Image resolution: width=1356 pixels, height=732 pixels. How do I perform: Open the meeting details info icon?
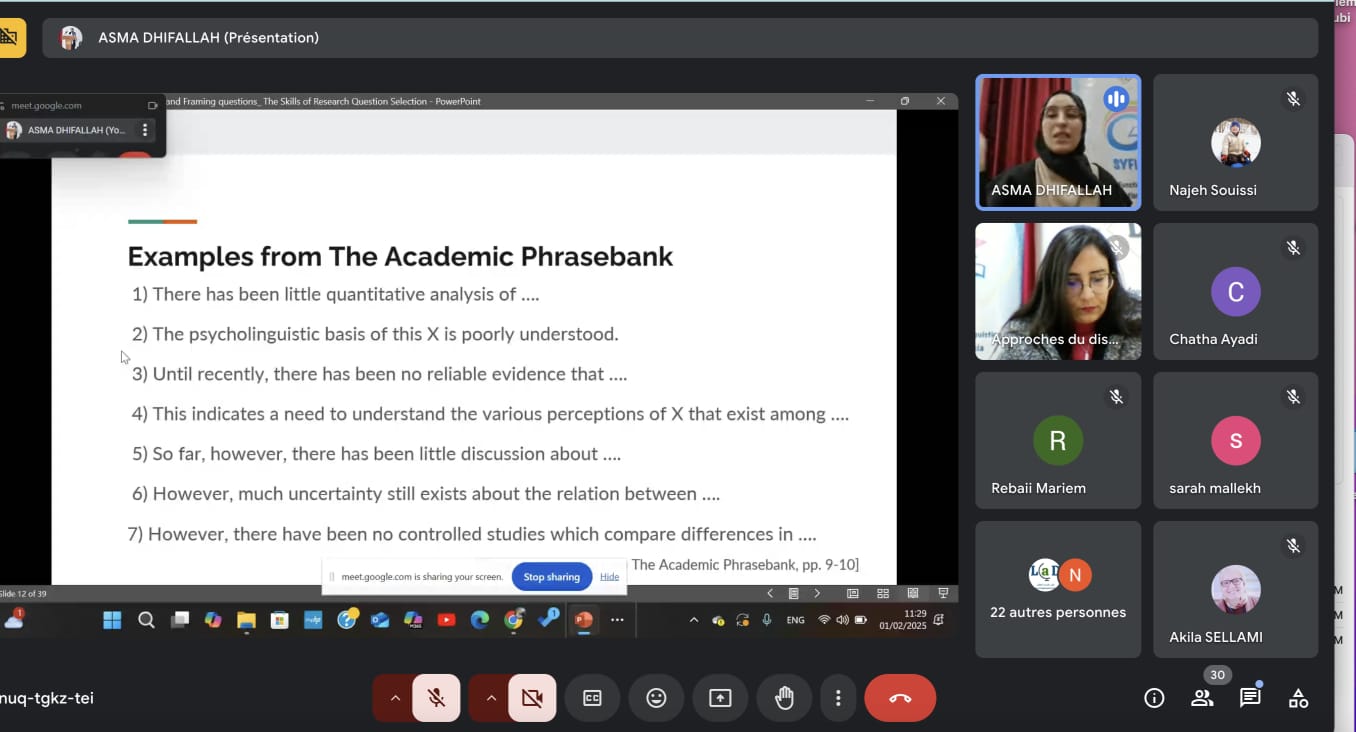click(1154, 698)
